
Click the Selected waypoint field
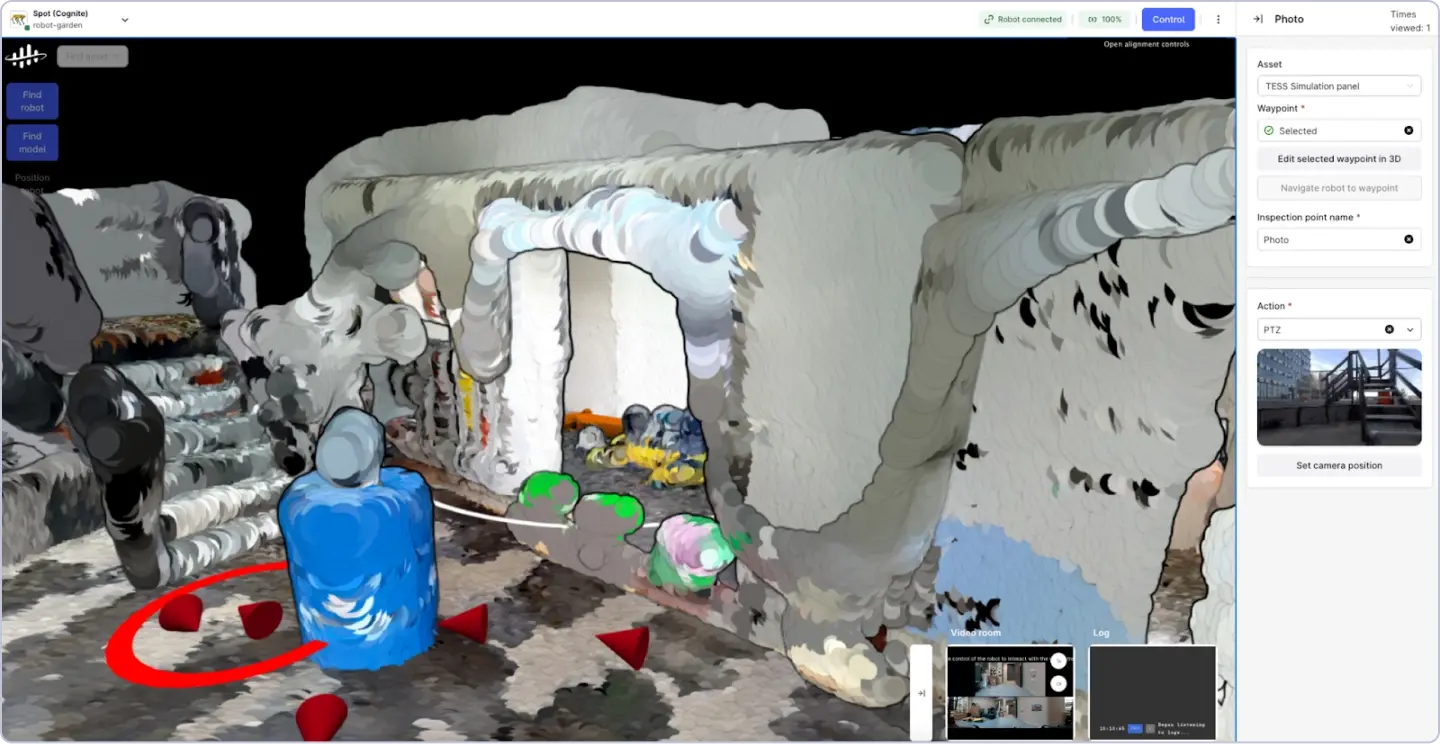pyautogui.click(x=1339, y=131)
